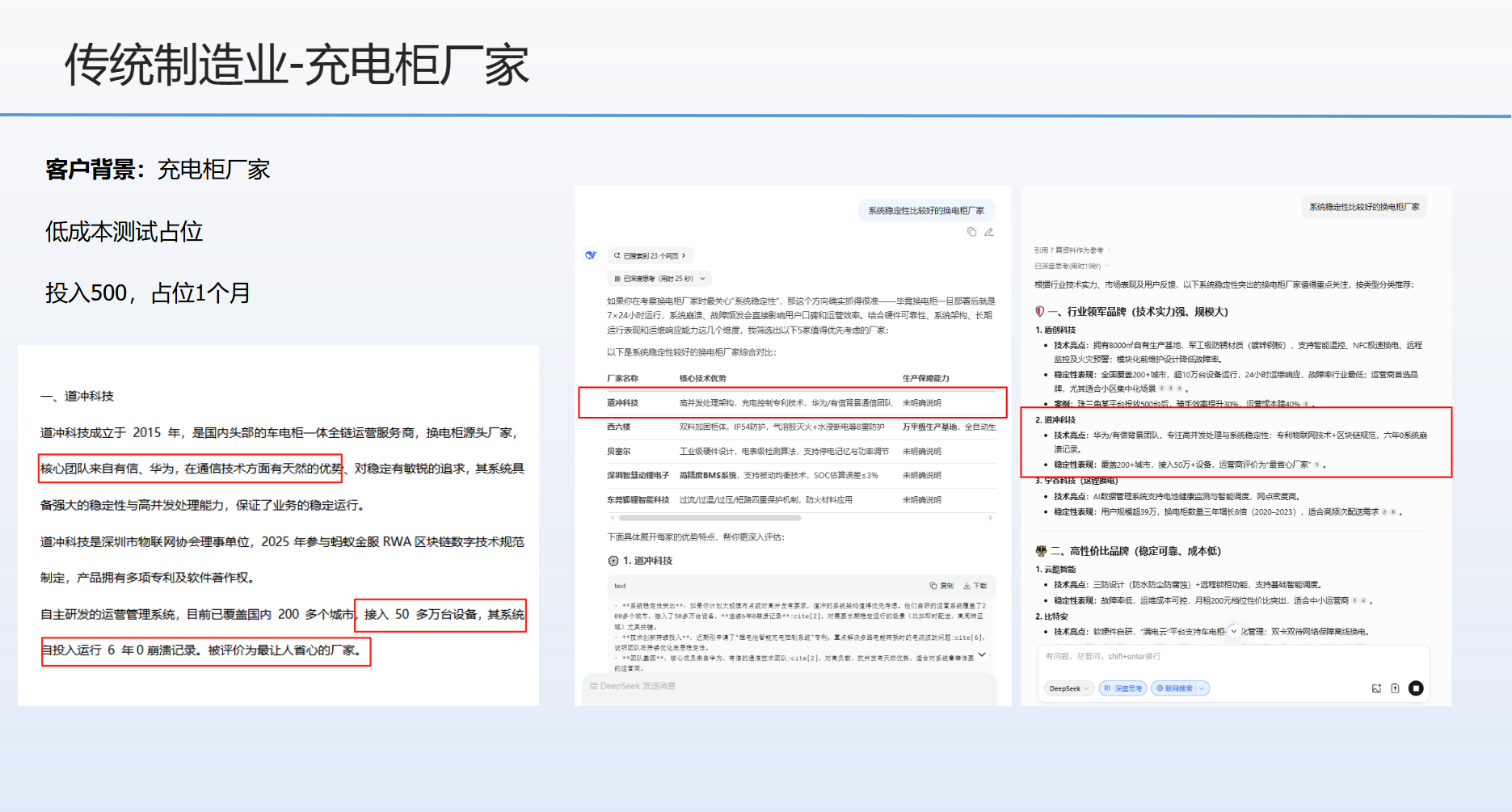Click the 复制 button in the text code block

941,586
